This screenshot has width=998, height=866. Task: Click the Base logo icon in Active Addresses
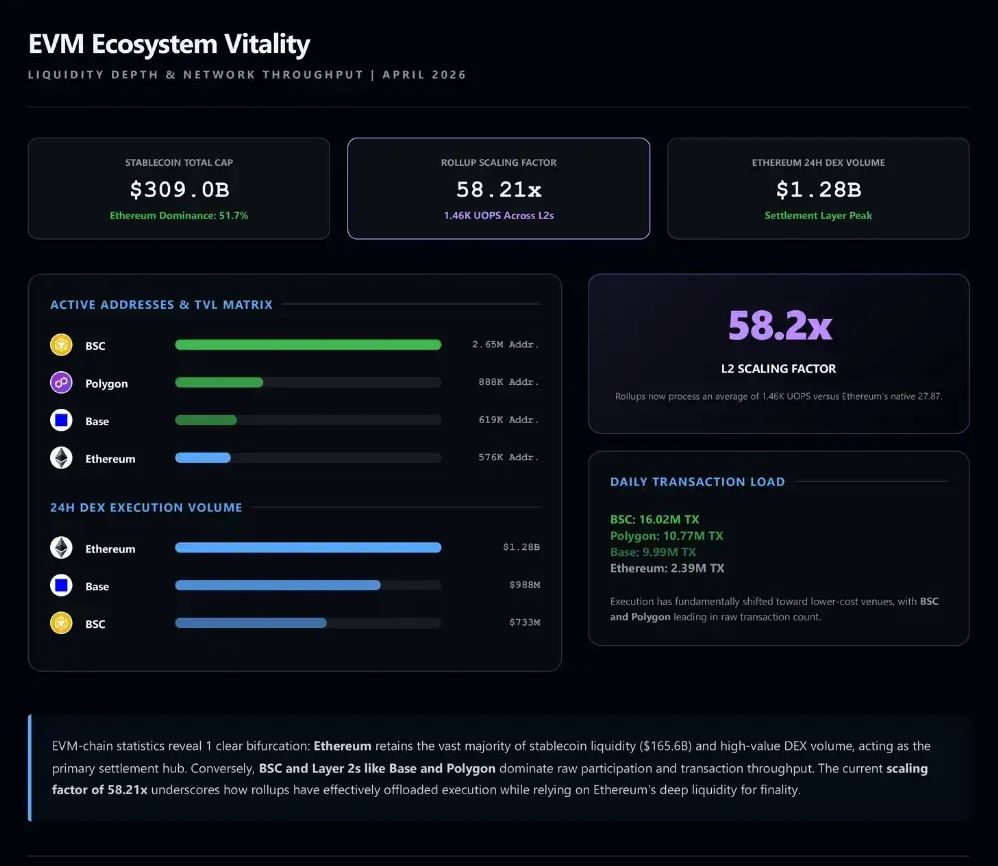(x=61, y=420)
